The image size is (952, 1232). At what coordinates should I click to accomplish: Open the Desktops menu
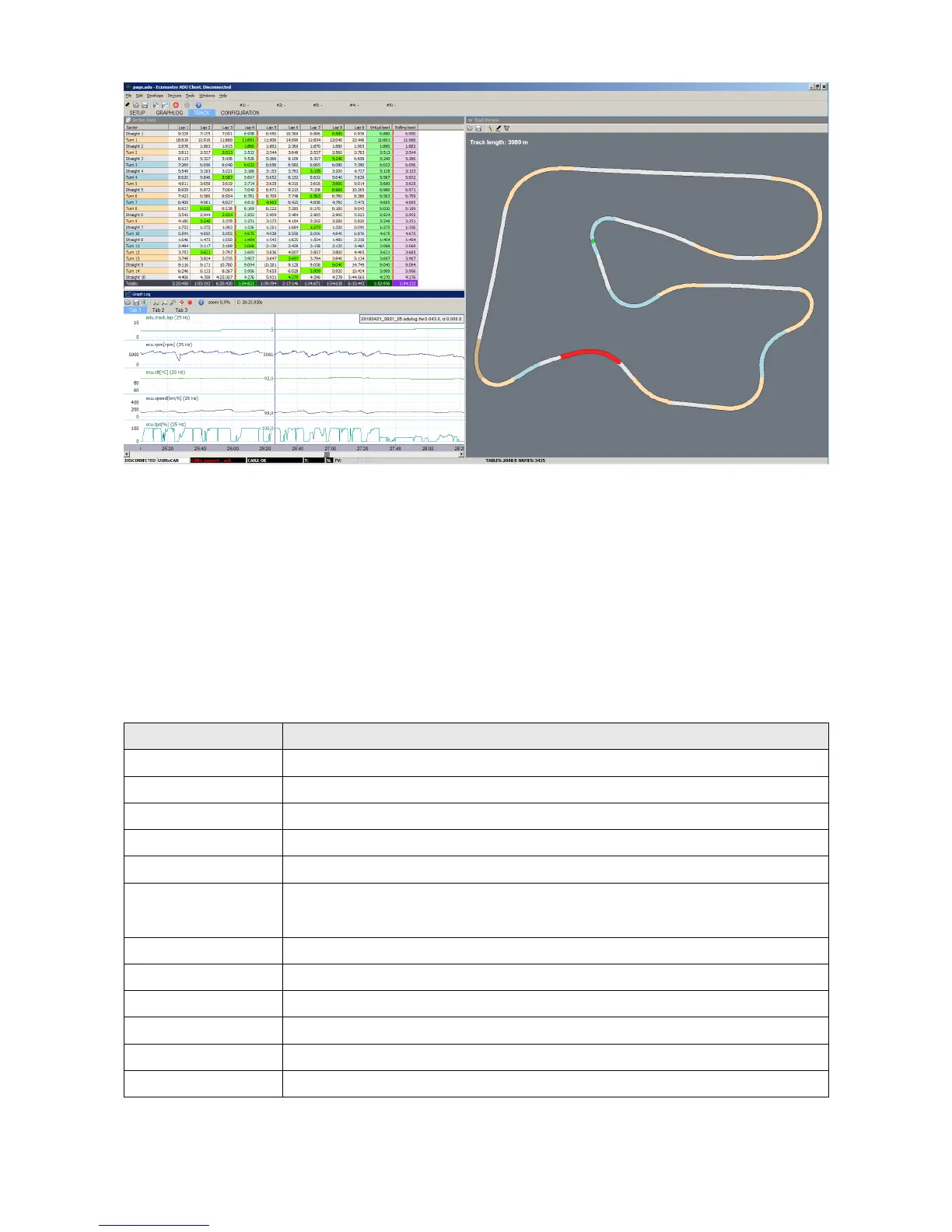(x=155, y=96)
